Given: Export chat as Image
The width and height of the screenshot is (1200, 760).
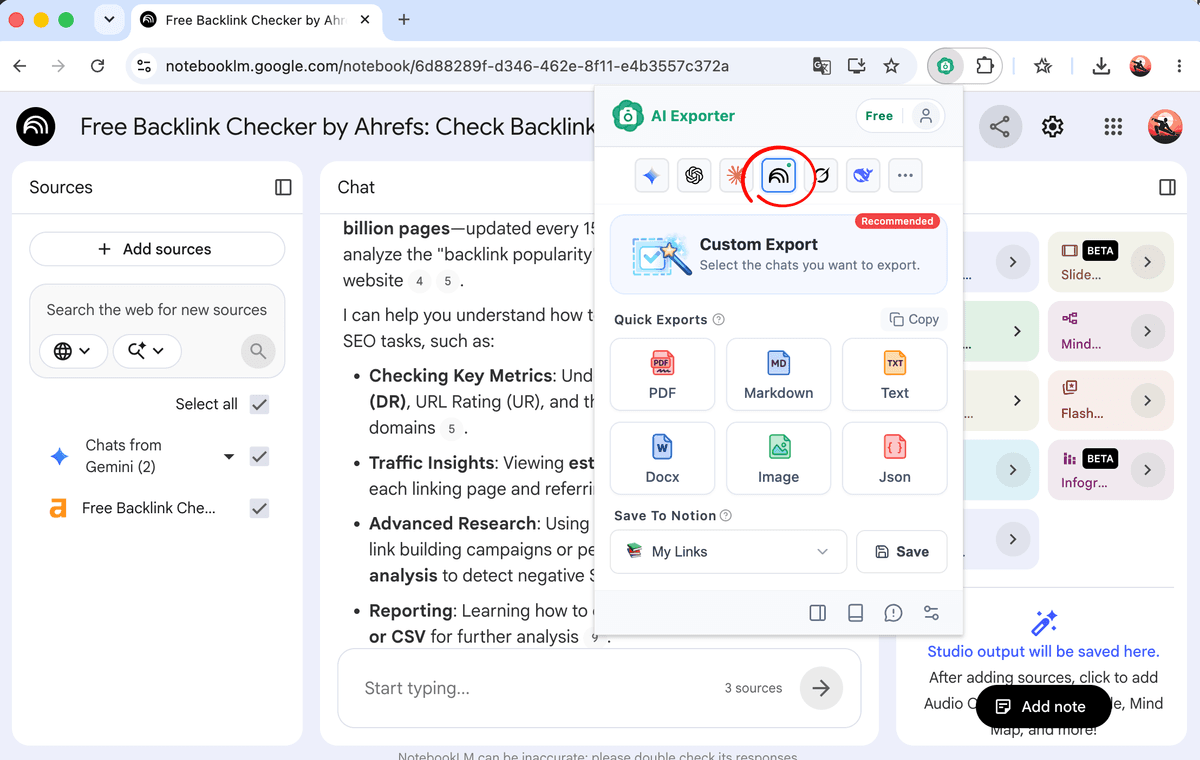Looking at the screenshot, I should click(x=778, y=458).
